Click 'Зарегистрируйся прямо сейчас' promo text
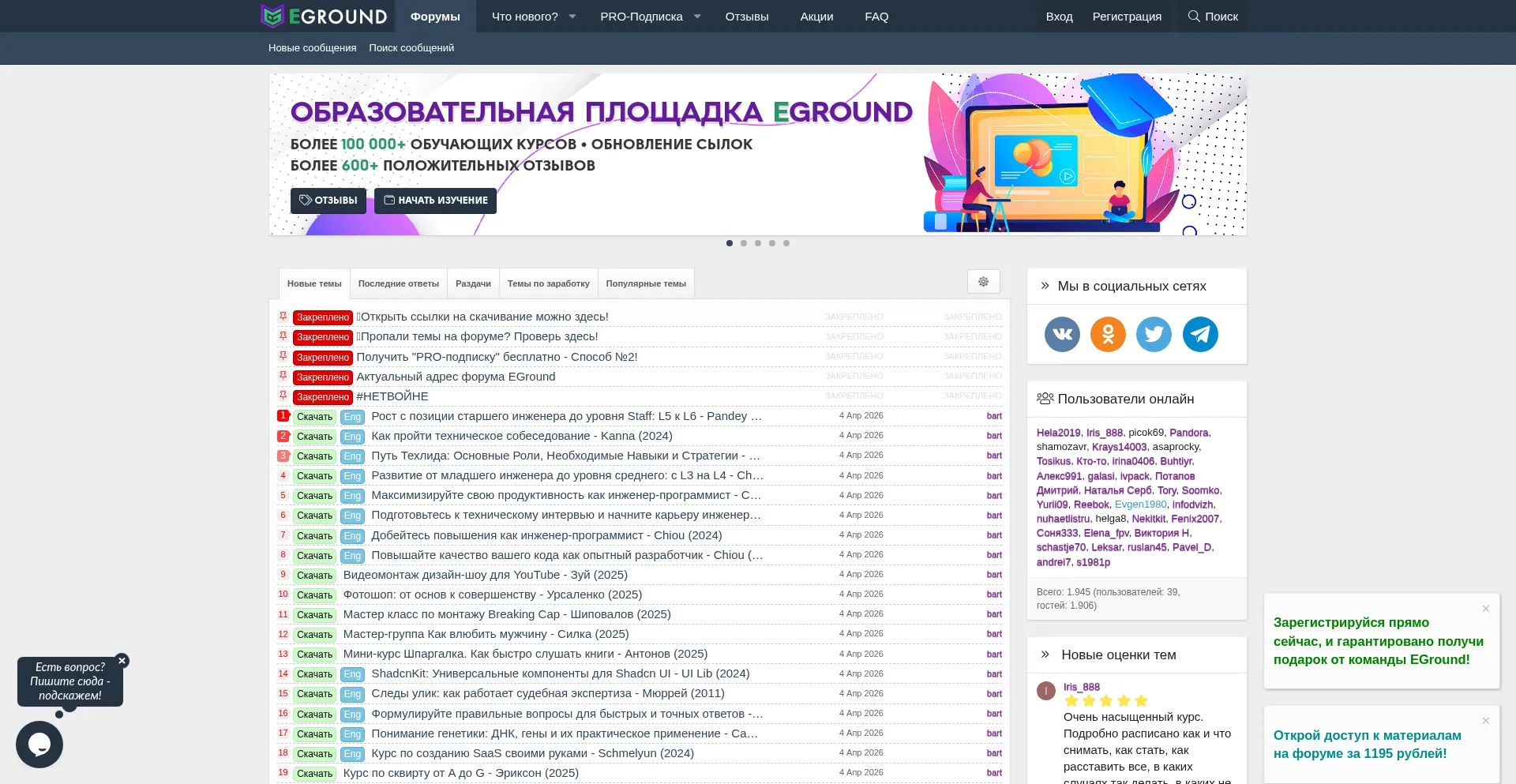Image resolution: width=1516 pixels, height=784 pixels. (1378, 641)
